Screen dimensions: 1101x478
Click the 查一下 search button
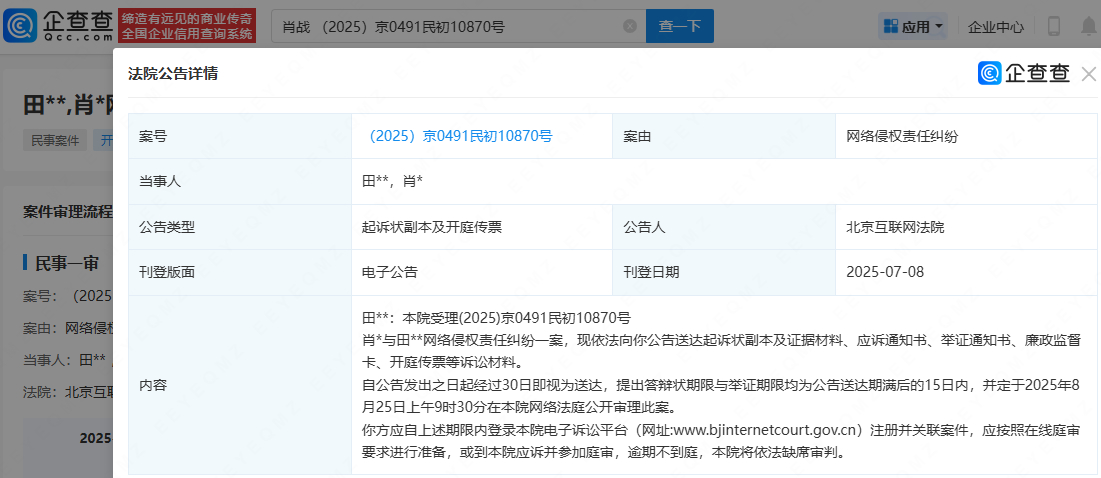[680, 27]
